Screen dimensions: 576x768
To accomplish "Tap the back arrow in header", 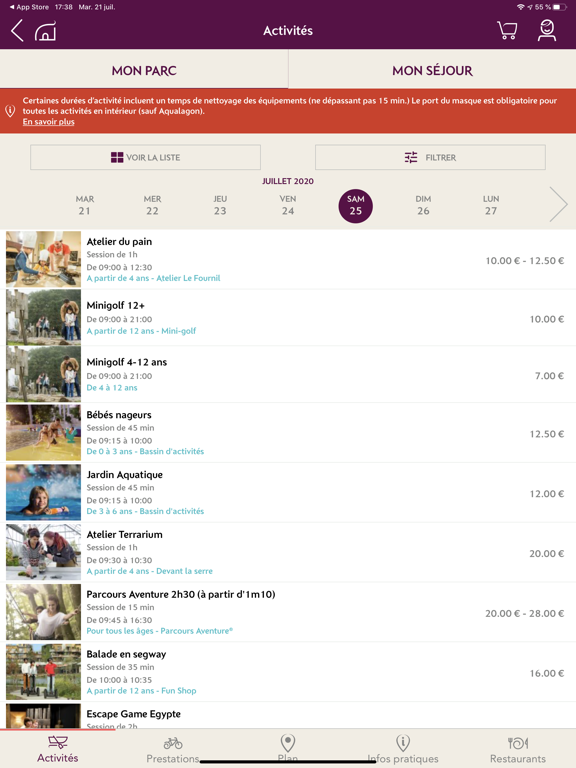I will pyautogui.click(x=17, y=30).
